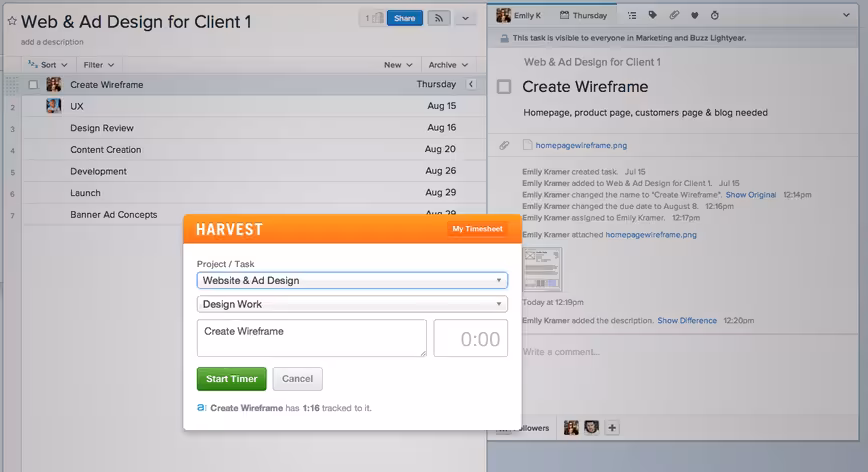Click the Harvest timer clock icon
Image resolution: width=868 pixels, height=472 pixels.
pos(715,15)
